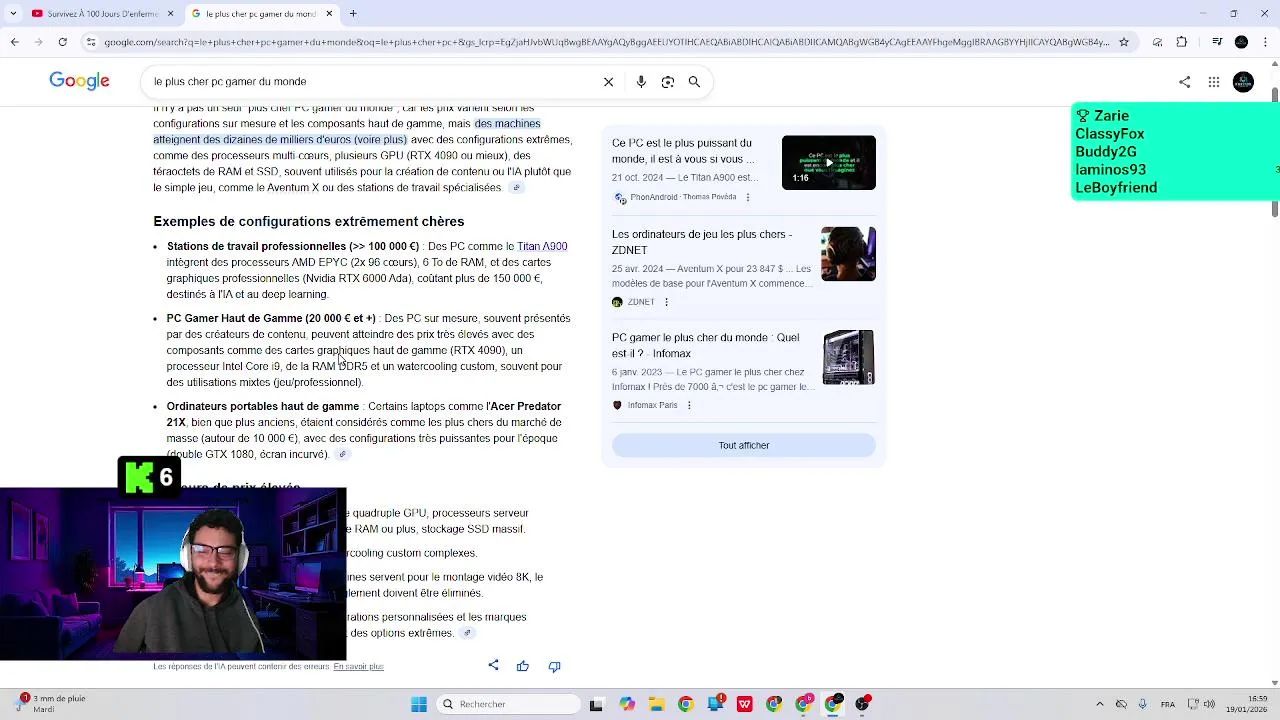1280x720 pixels.
Task: Bookmark this page with star icon
Action: tap(1124, 42)
